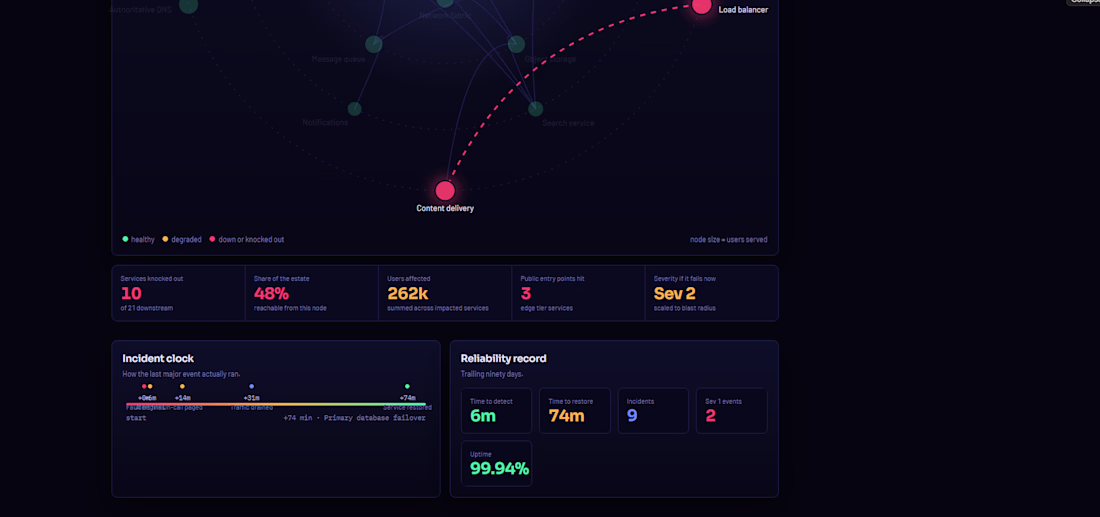Screen dimensions: 1100x517
Task: Open the Time to restore 74m tile
Action: (x=575, y=411)
